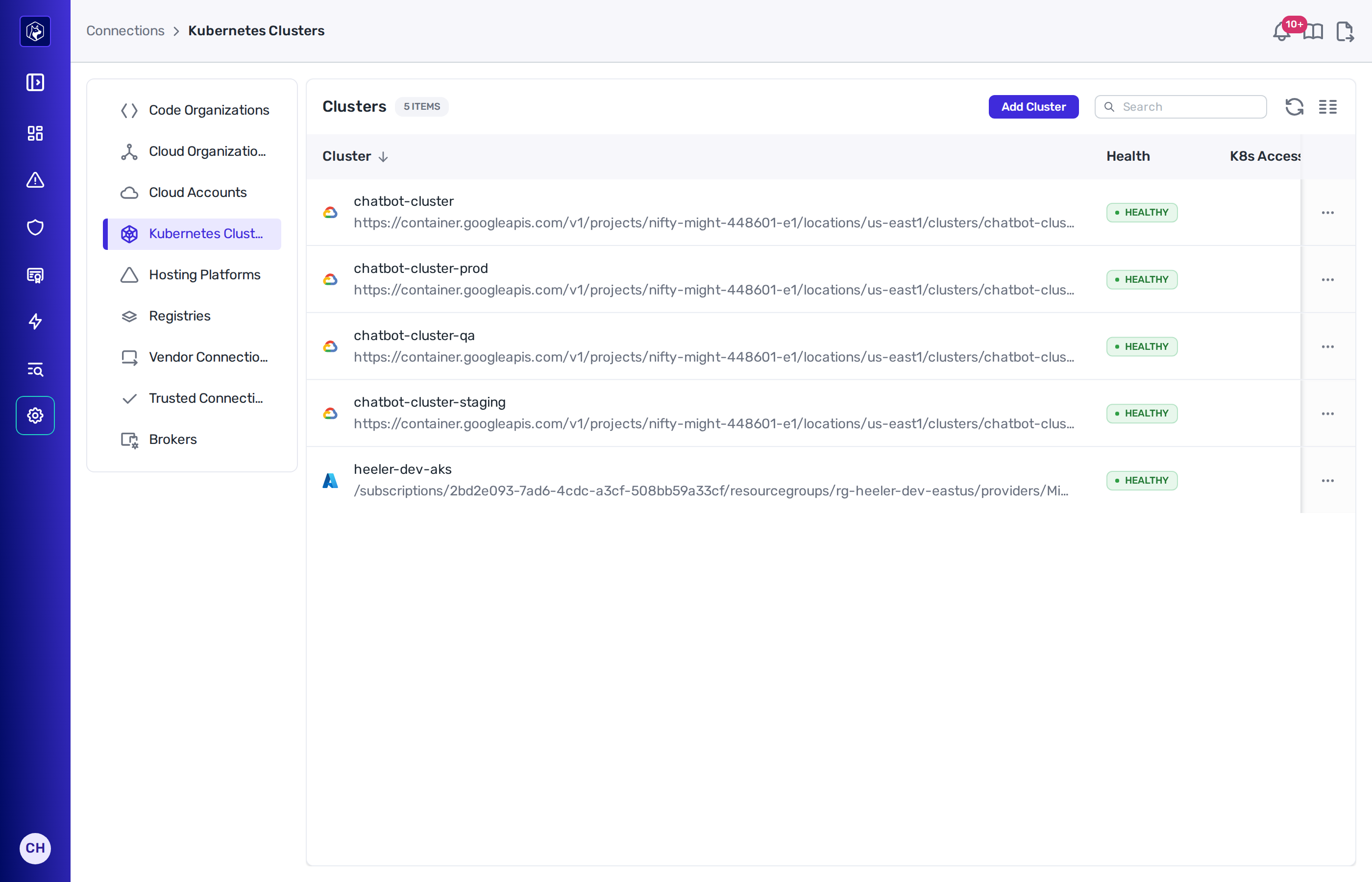Refresh the clusters list
Viewport: 1372px width, 882px height.
[1294, 107]
